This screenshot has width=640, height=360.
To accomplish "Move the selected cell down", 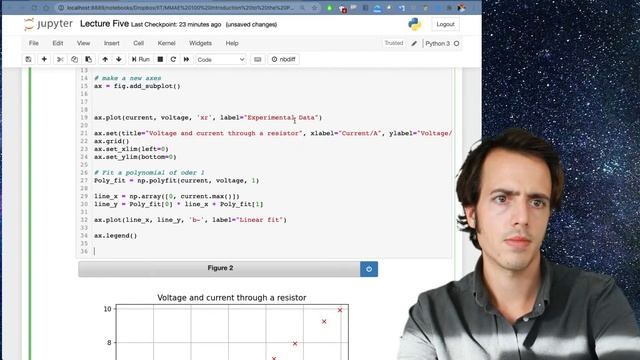I will (x=119, y=60).
